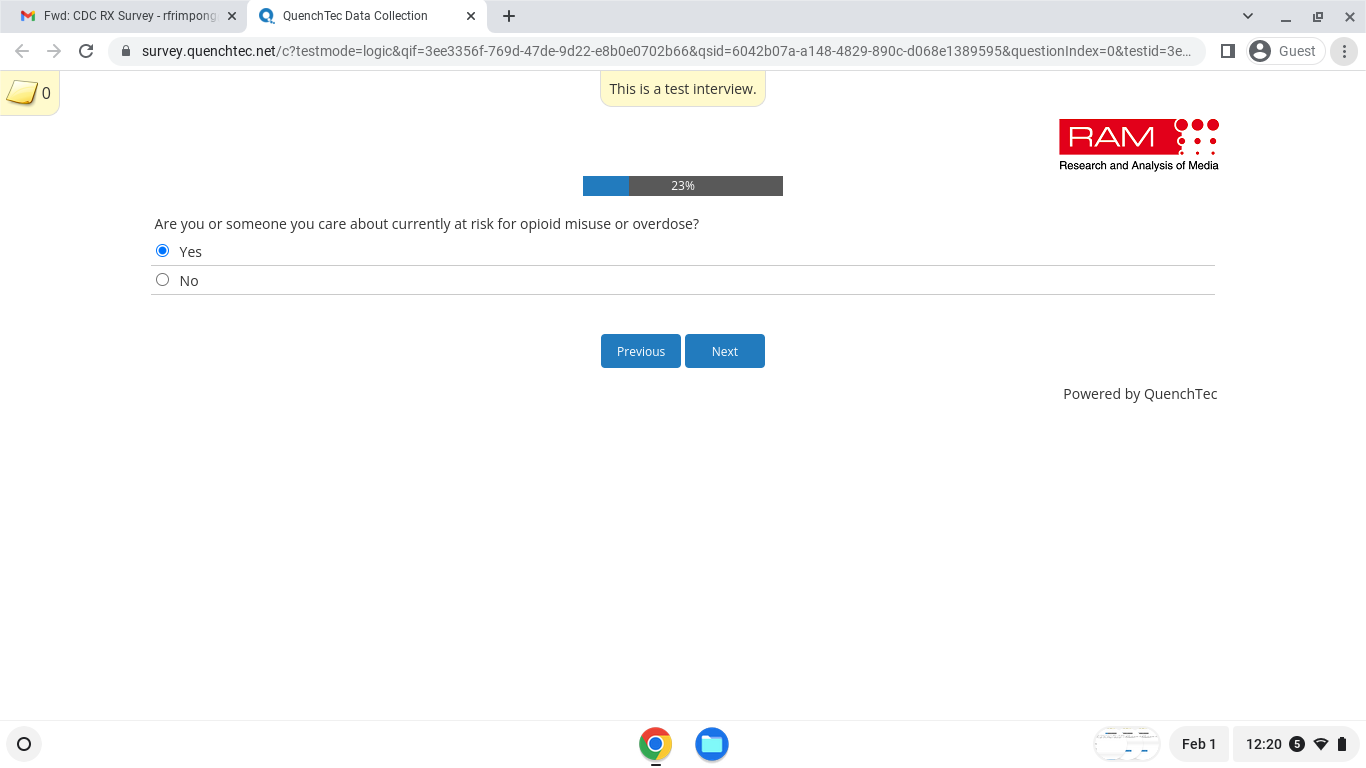The image size is (1366, 768).
Task: Toggle the browser side panel icon
Action: pos(1228,51)
